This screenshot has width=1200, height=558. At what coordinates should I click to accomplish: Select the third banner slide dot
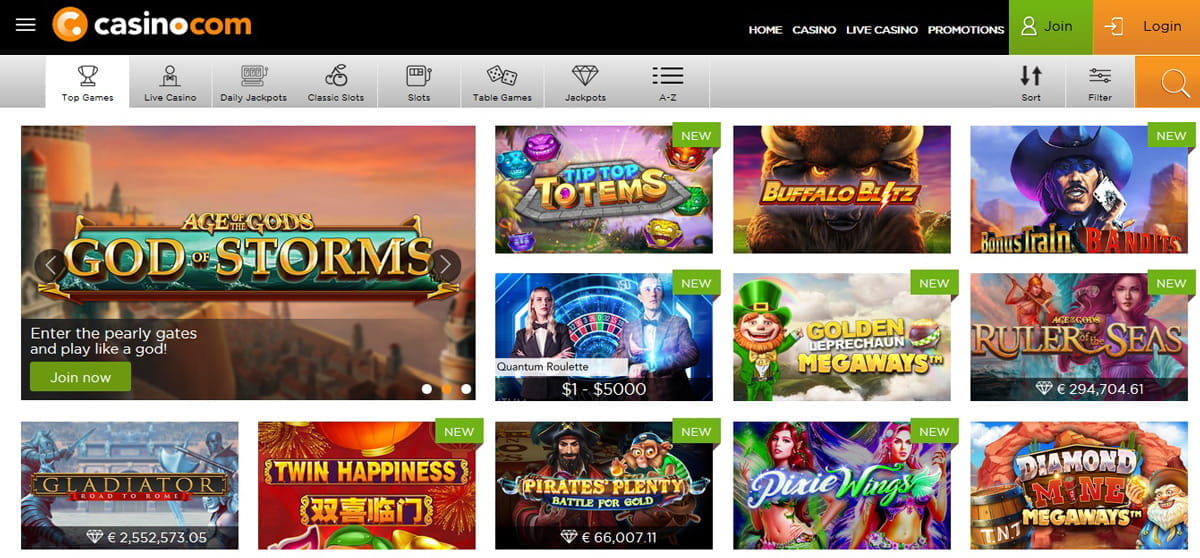pyautogui.click(x=466, y=389)
